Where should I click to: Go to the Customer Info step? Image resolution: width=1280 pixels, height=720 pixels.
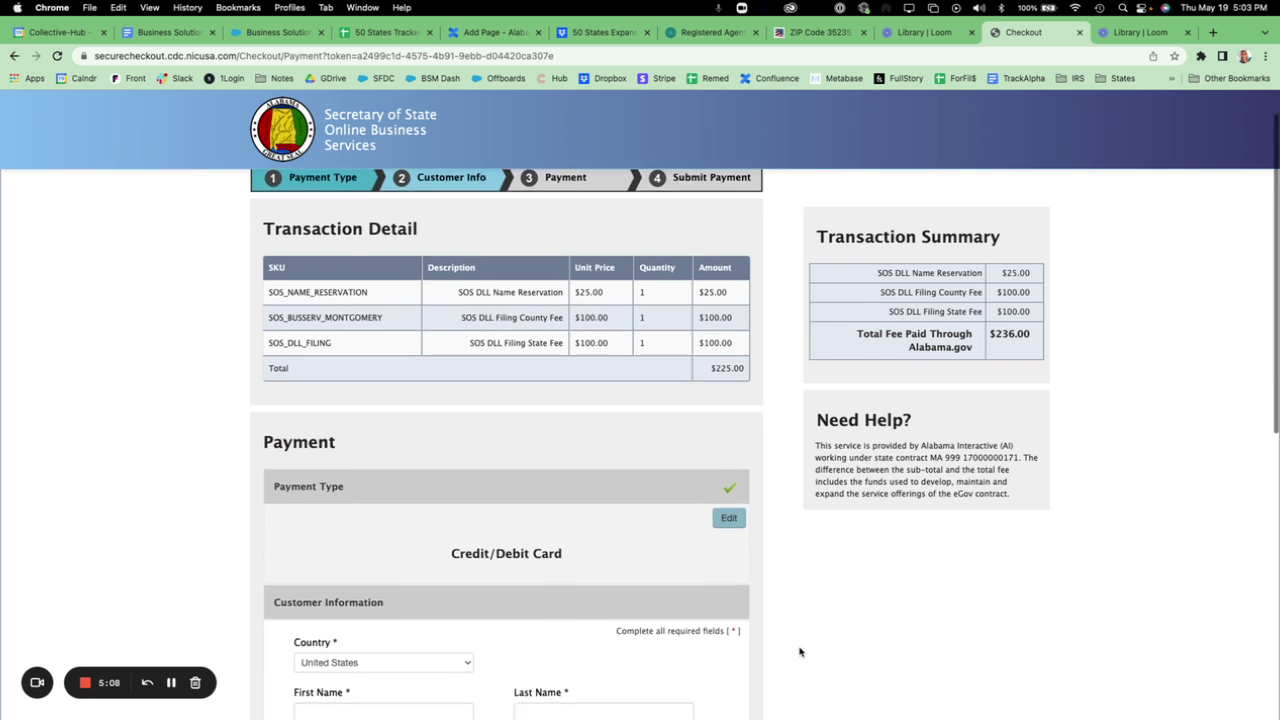(x=441, y=178)
